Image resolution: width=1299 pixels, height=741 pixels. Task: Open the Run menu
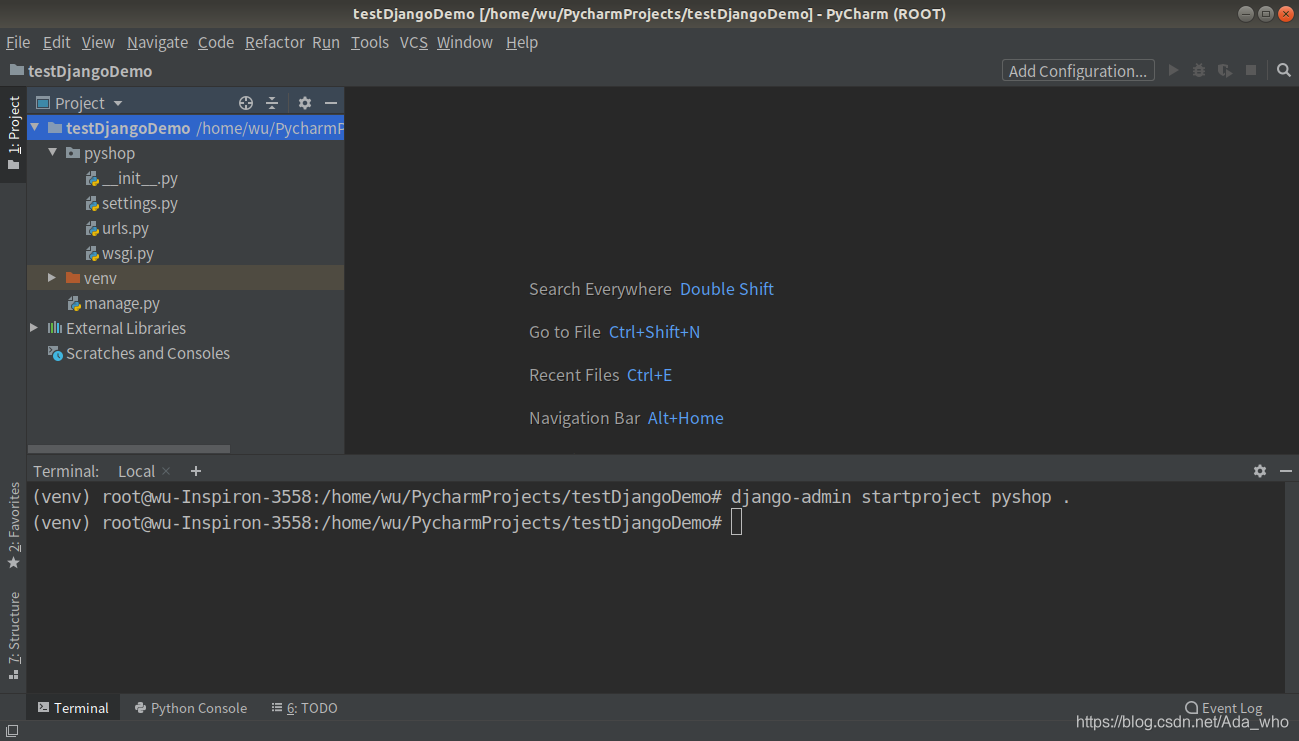point(326,42)
